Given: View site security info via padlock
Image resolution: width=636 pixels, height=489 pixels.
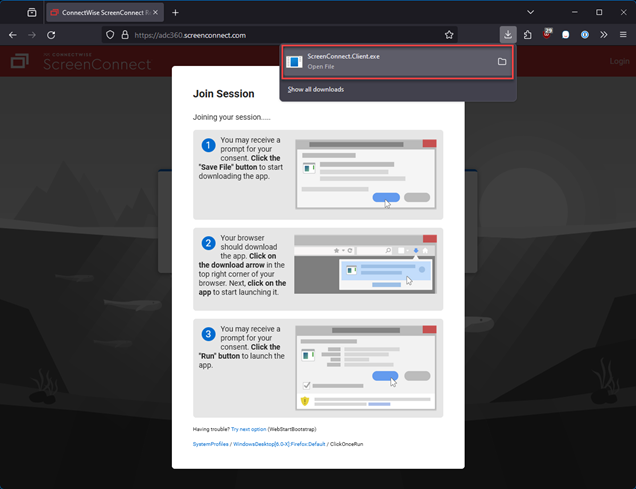Looking at the screenshot, I should pos(125,35).
